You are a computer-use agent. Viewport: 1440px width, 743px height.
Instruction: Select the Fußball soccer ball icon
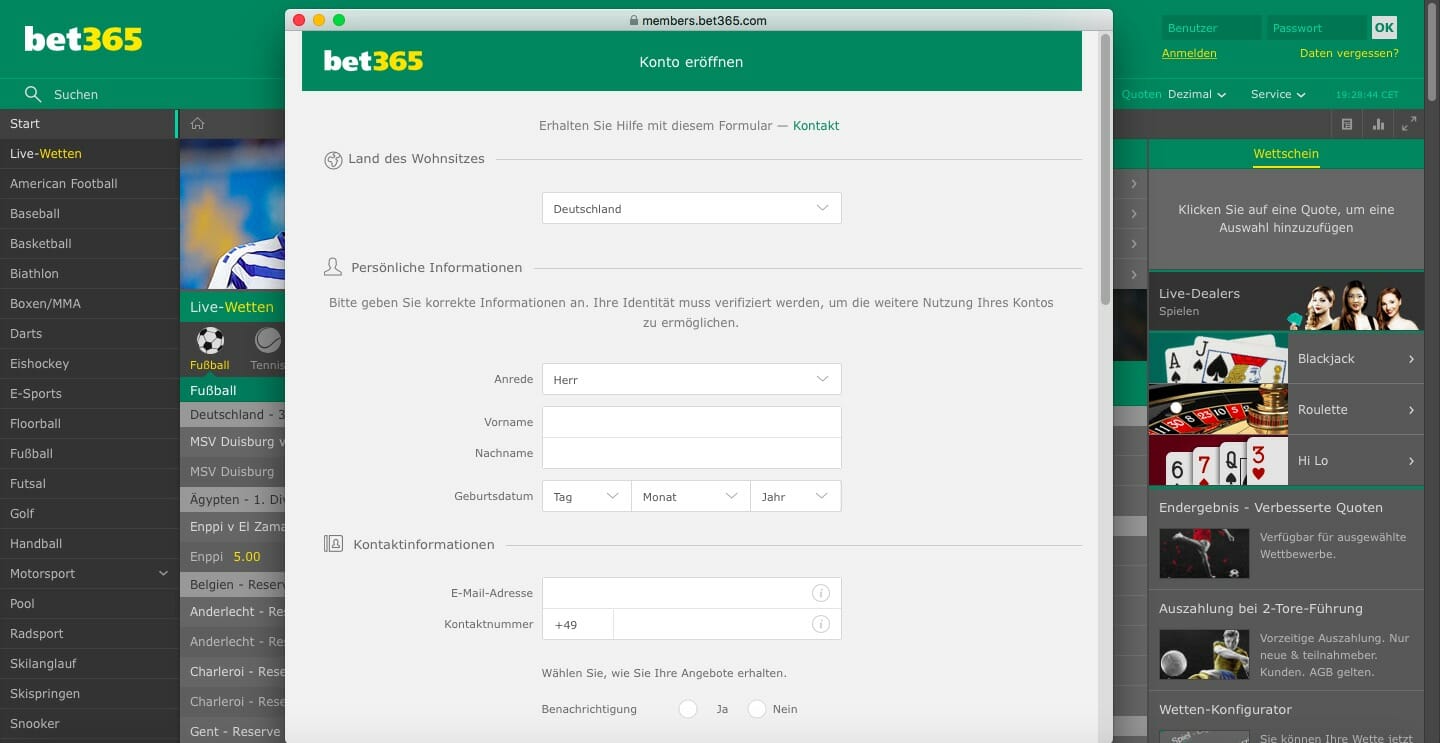[210, 341]
